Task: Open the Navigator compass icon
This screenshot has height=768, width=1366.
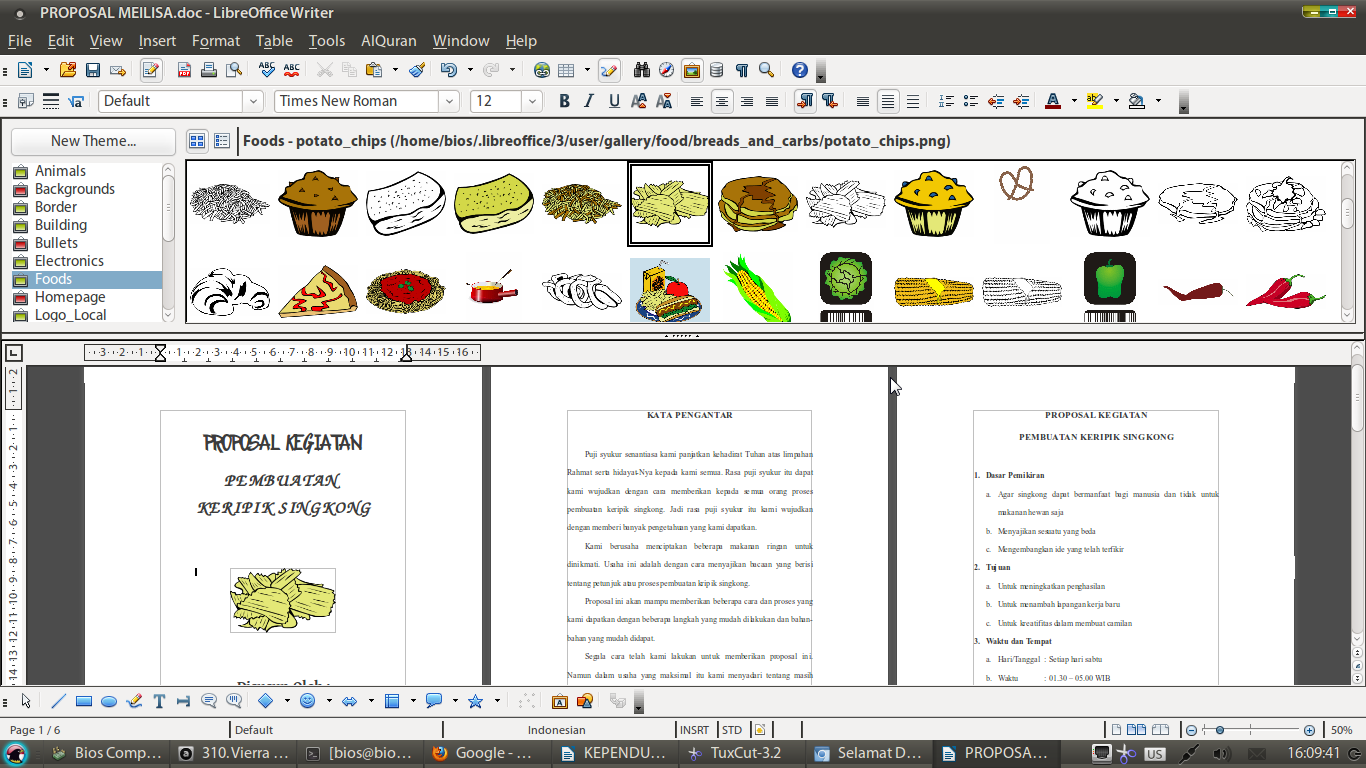Action: coord(666,70)
